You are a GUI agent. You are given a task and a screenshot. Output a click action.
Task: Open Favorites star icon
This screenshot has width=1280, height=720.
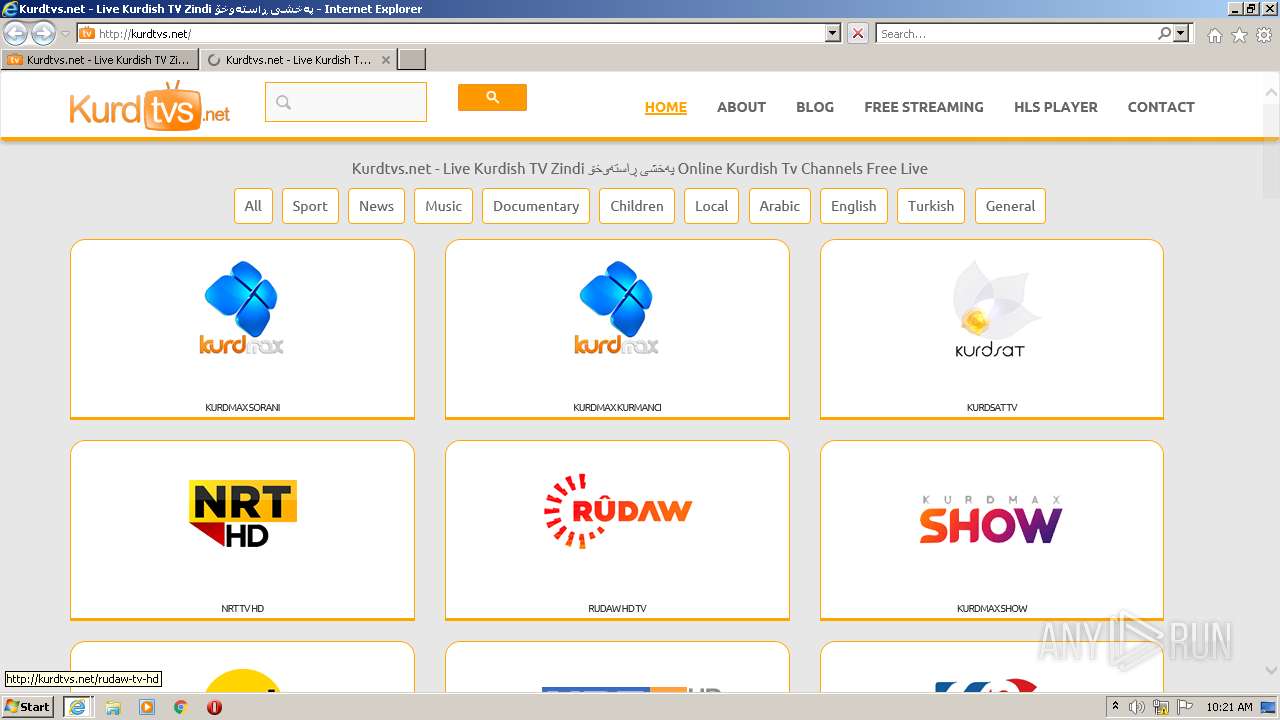pos(1239,35)
